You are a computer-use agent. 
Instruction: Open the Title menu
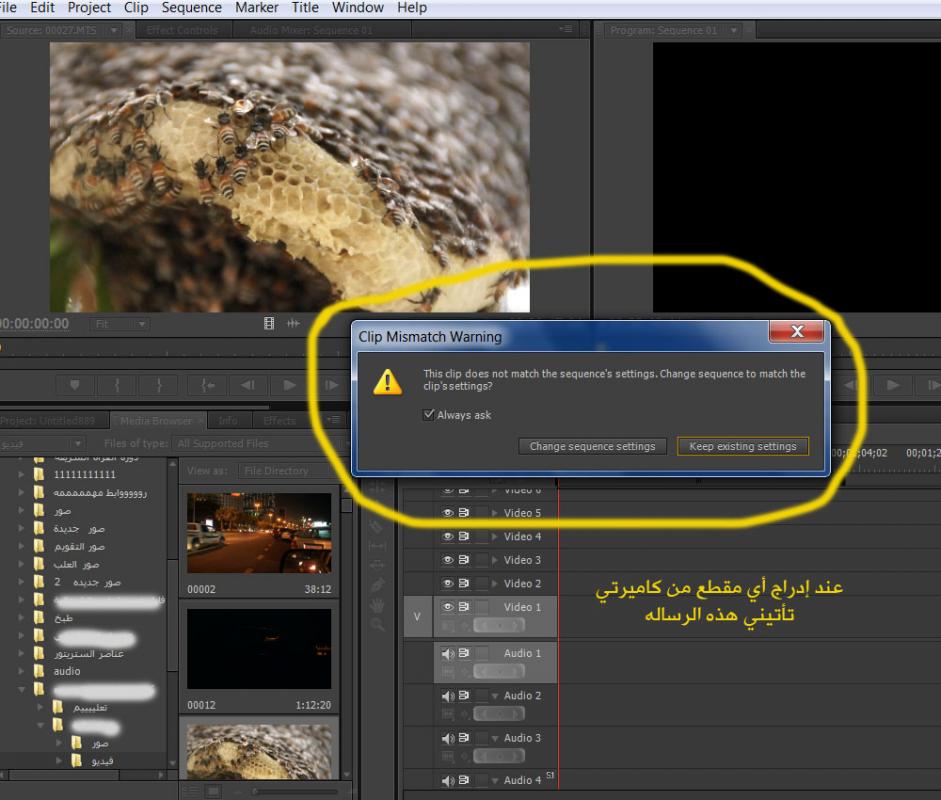pyautogui.click(x=305, y=8)
